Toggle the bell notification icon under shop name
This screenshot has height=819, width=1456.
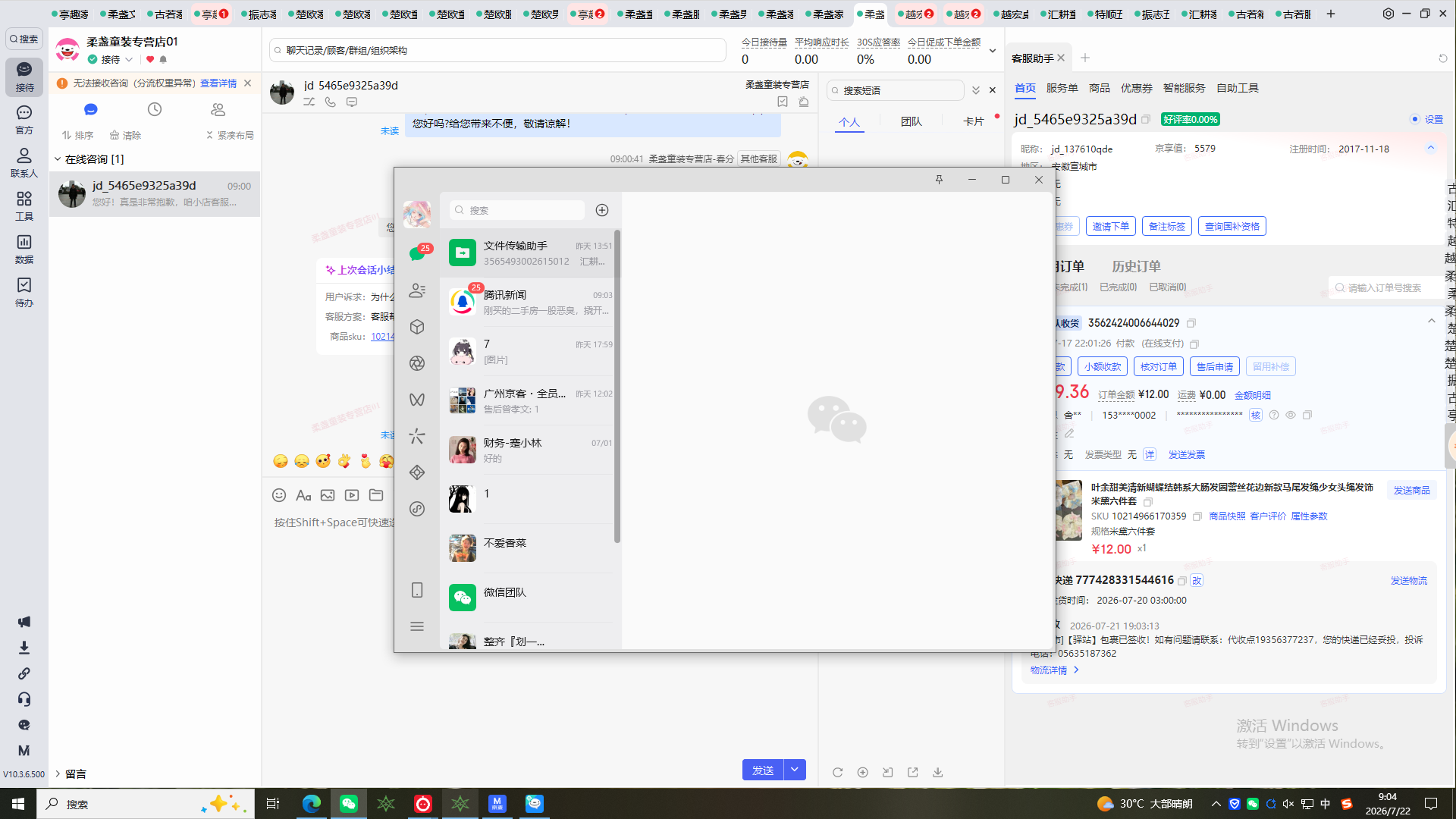pyautogui.click(x=163, y=59)
